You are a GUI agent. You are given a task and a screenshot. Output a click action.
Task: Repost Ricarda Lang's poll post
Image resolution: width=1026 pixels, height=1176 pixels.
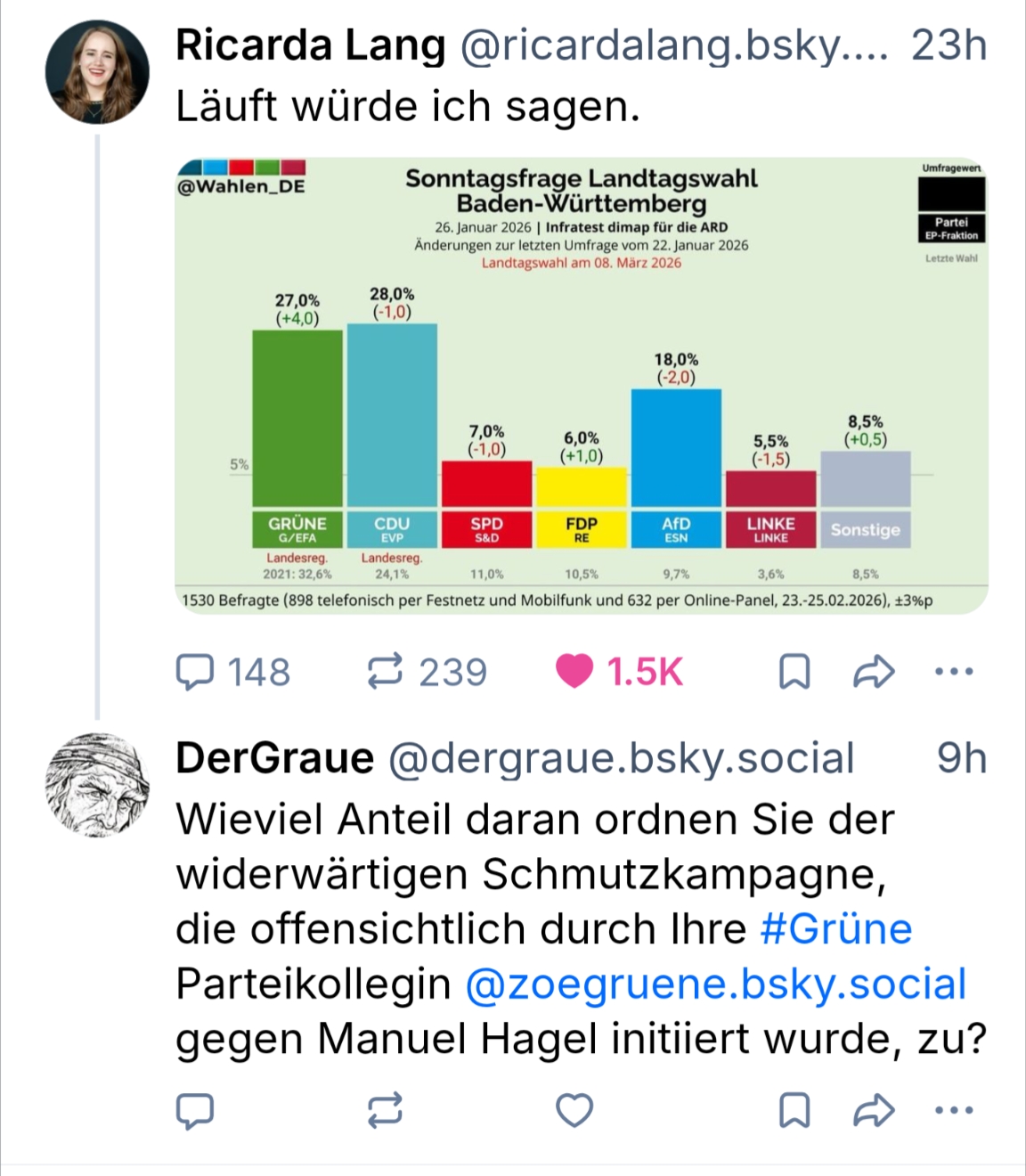pyautogui.click(x=386, y=673)
